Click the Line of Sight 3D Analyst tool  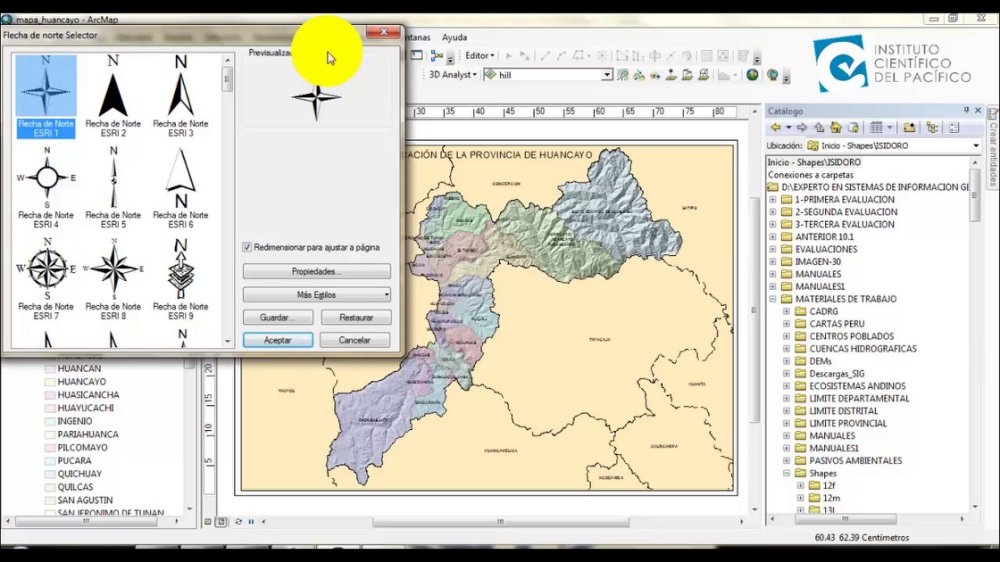(x=655, y=75)
